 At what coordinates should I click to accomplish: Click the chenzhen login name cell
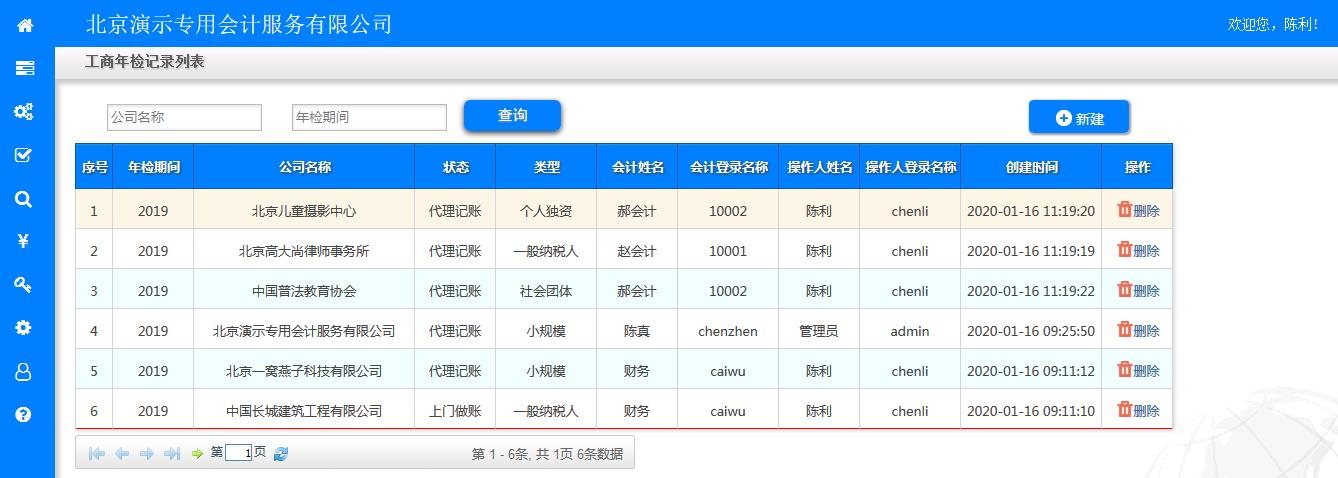point(728,331)
